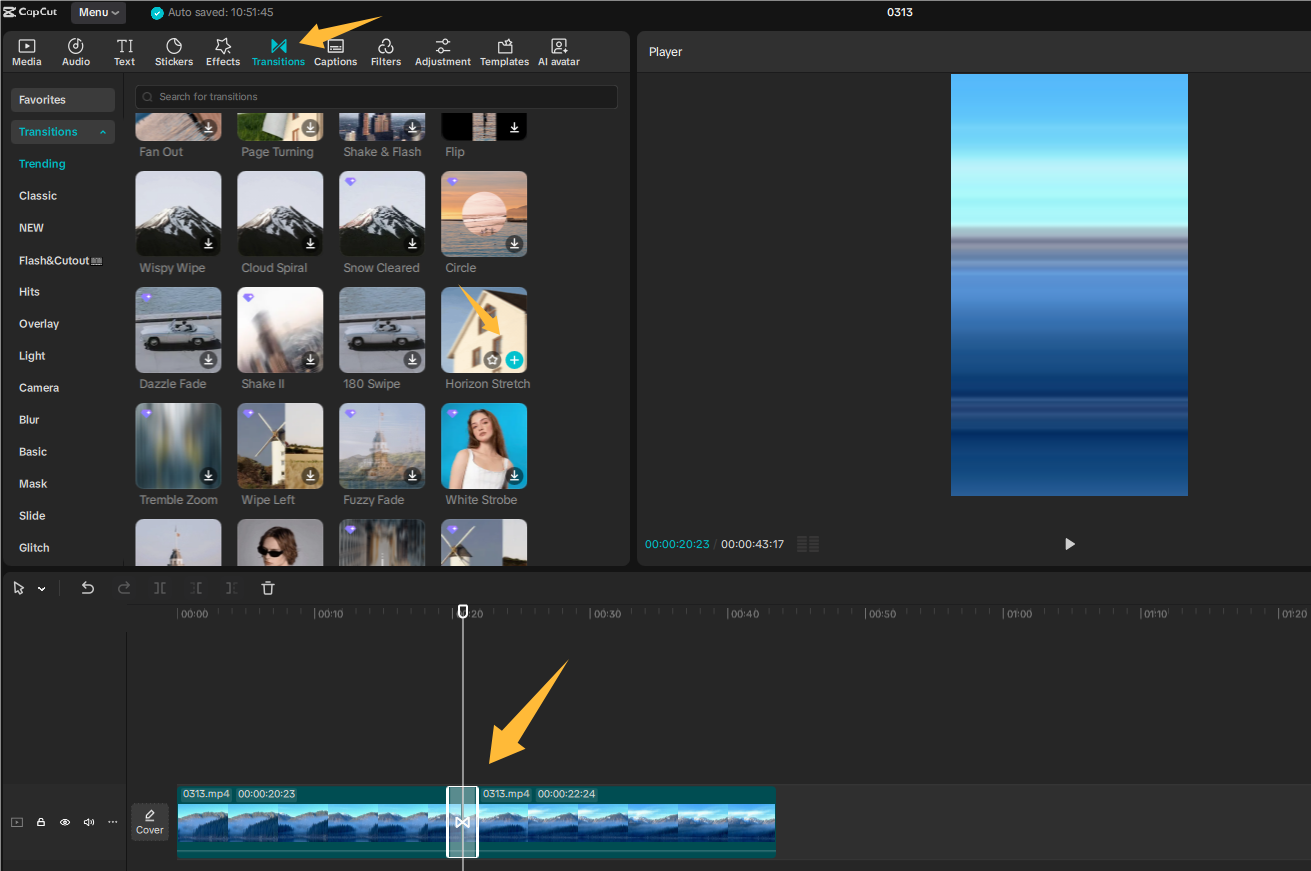Viewport: 1311px width, 871px height.
Task: Click the AI avatar icon
Action: tap(557, 51)
